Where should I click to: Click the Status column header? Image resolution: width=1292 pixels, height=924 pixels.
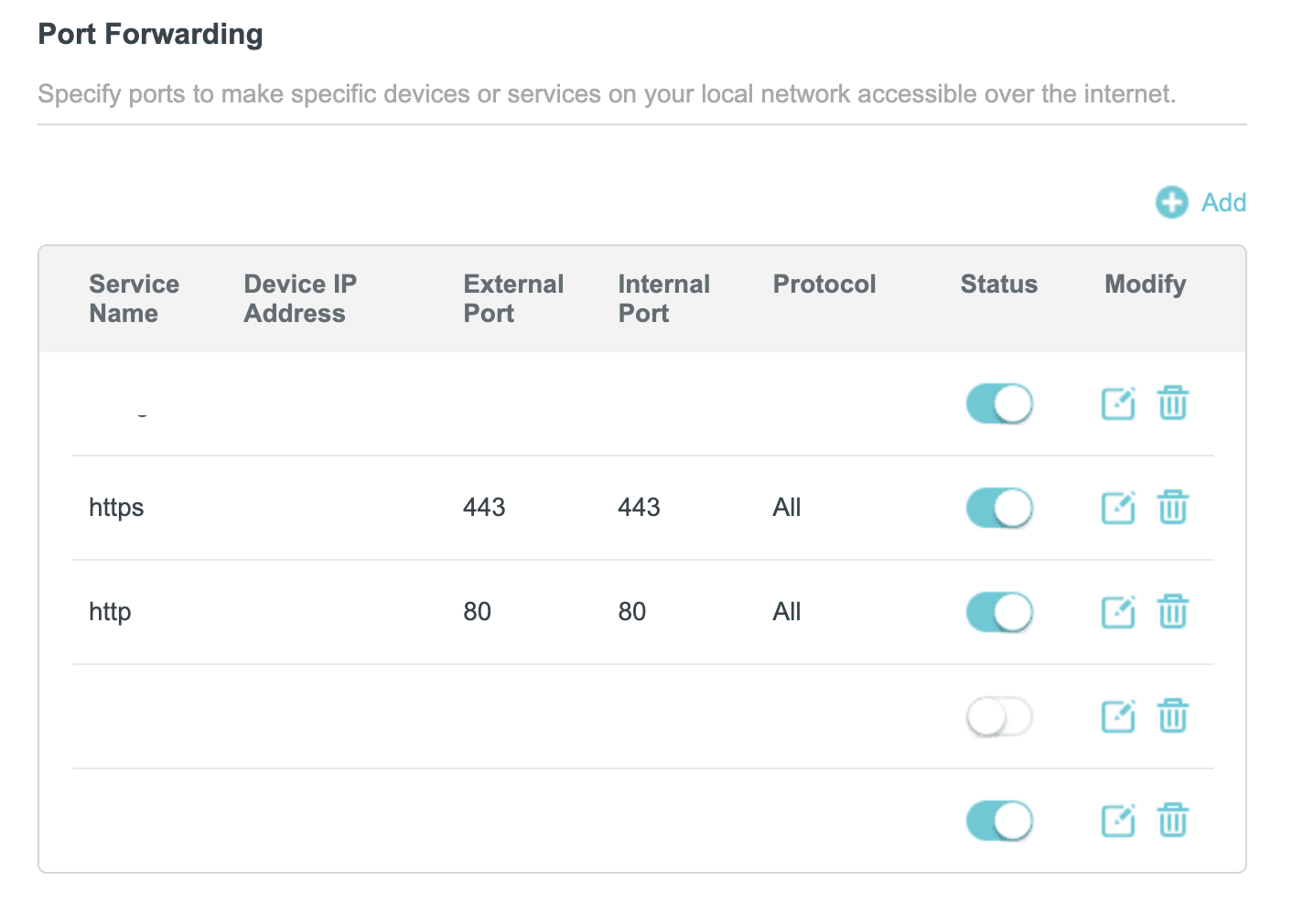tap(998, 285)
